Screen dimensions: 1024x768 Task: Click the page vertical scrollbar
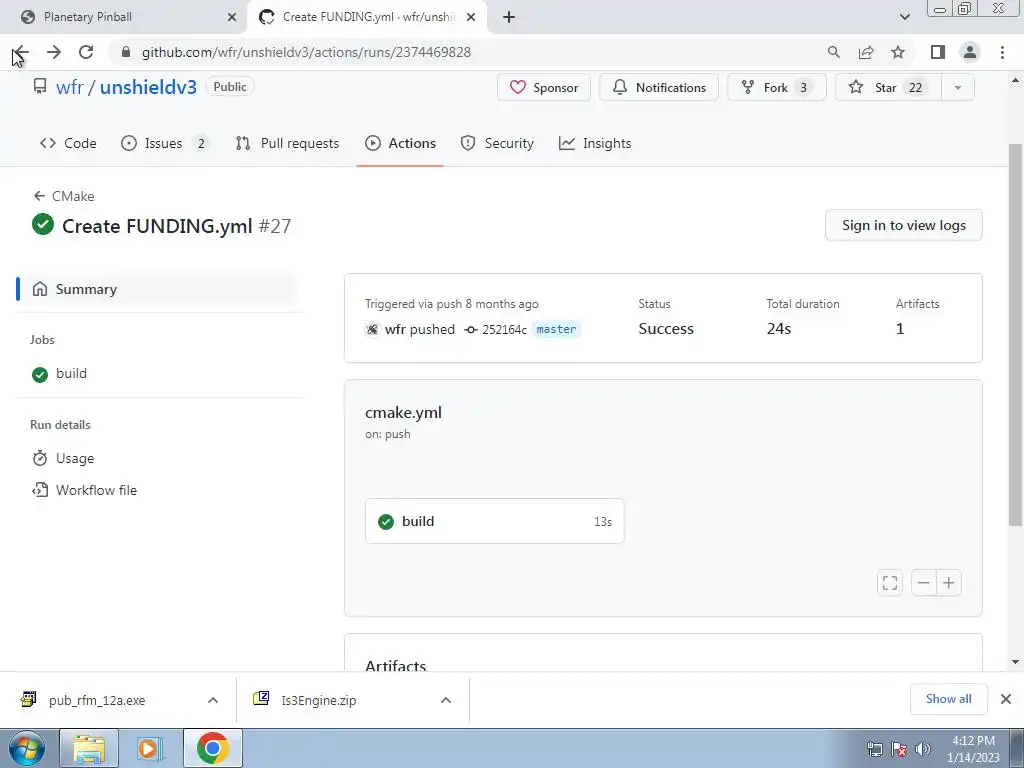[x=1015, y=333]
